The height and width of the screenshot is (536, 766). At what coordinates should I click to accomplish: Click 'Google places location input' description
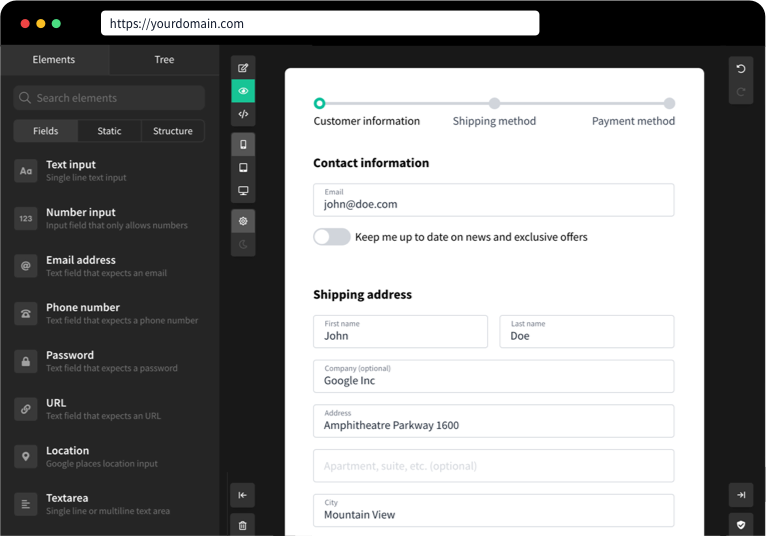click(x=102, y=464)
